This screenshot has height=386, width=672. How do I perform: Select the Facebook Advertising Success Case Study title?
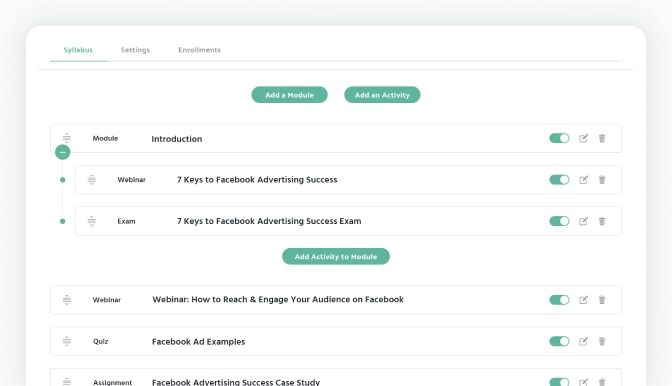pyautogui.click(x=236, y=382)
